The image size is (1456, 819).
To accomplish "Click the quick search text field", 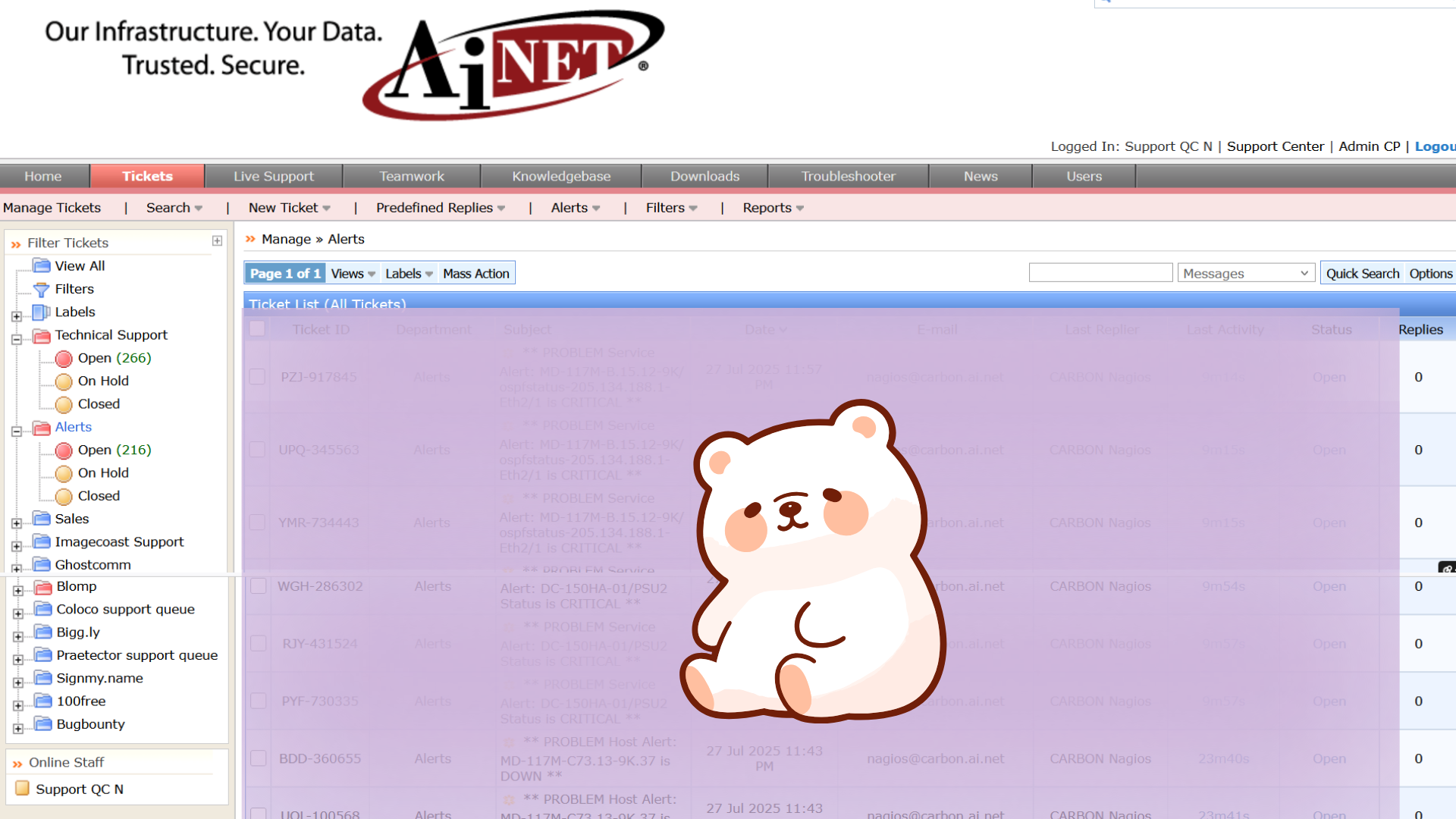I will (1100, 273).
